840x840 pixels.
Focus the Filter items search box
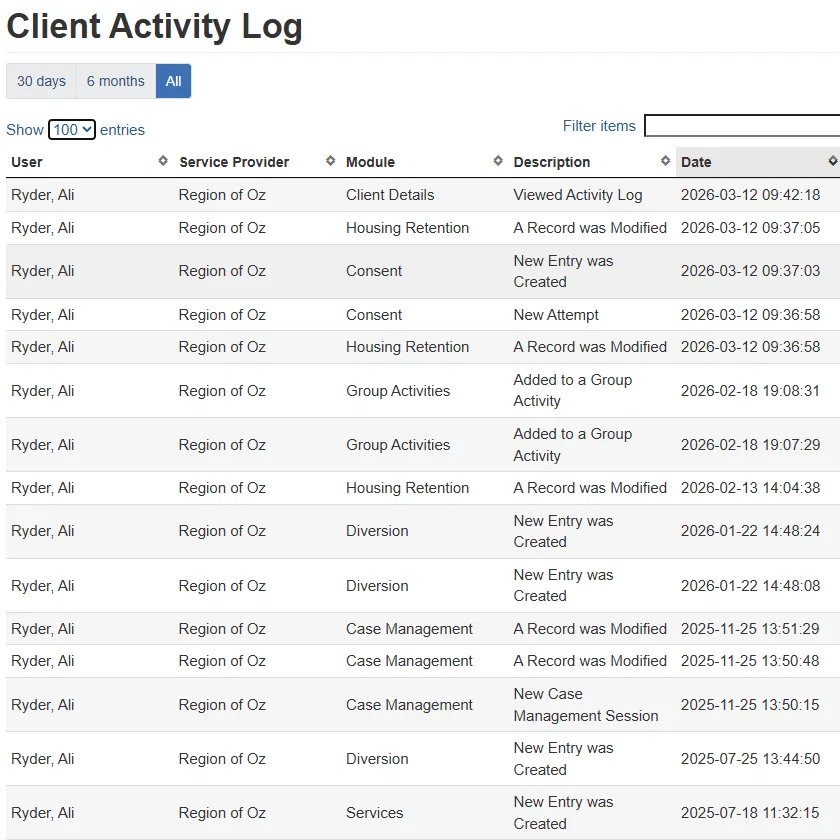point(741,126)
